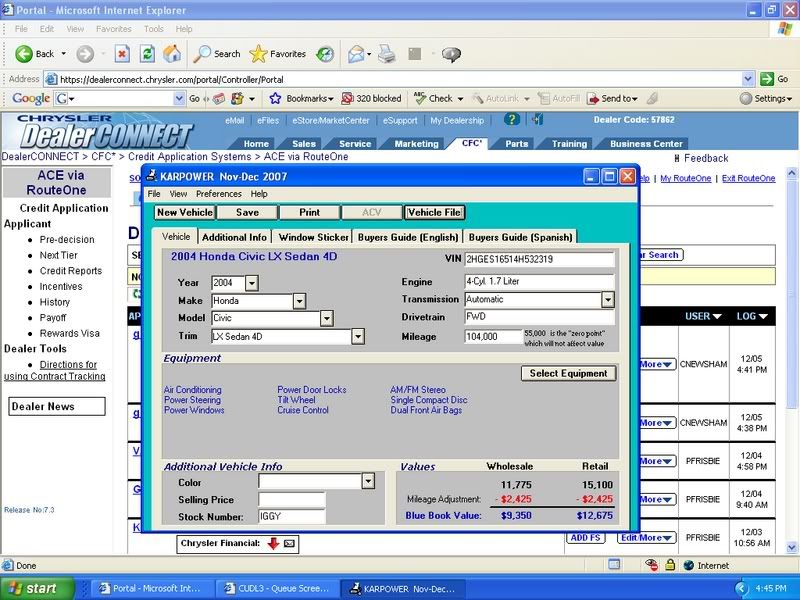Click the Internet Explorer Back arrow button
This screenshot has height=600, width=800.
point(24,54)
